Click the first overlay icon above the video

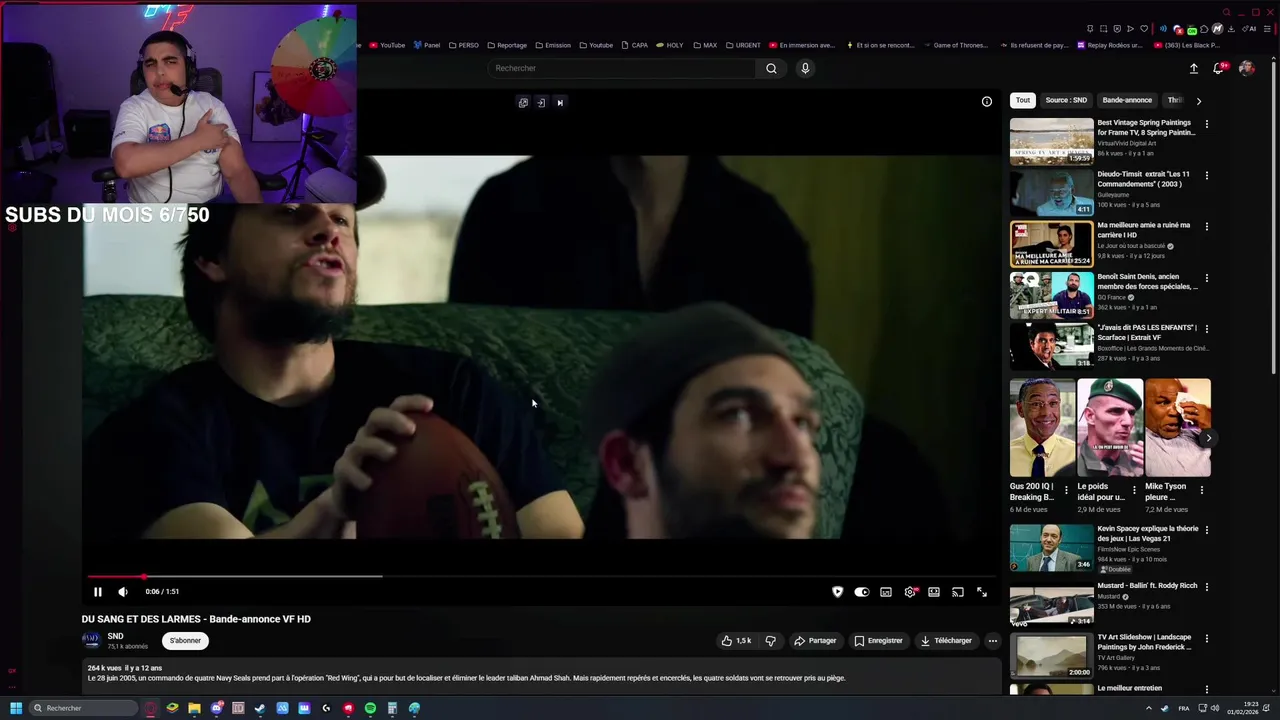coord(523,102)
